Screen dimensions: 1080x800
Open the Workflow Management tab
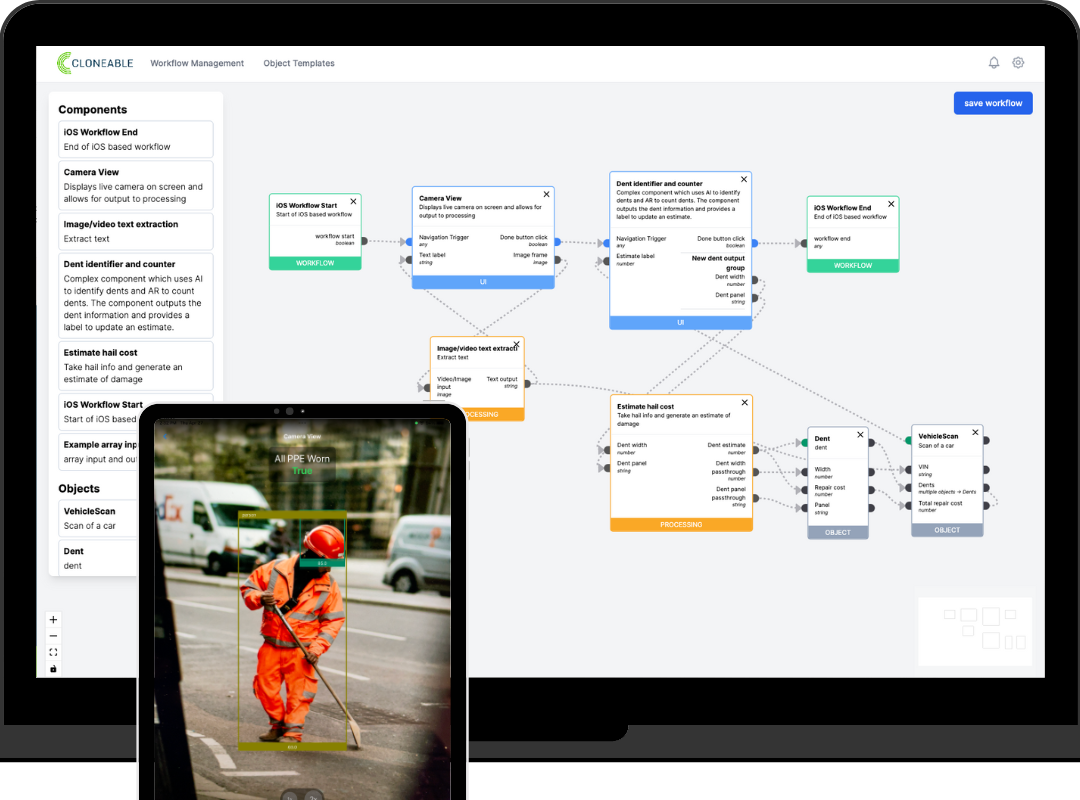[197, 63]
